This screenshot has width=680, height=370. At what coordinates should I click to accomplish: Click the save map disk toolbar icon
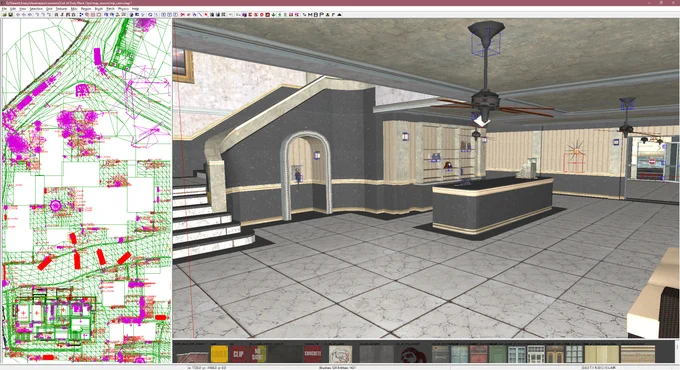(x=10, y=15)
